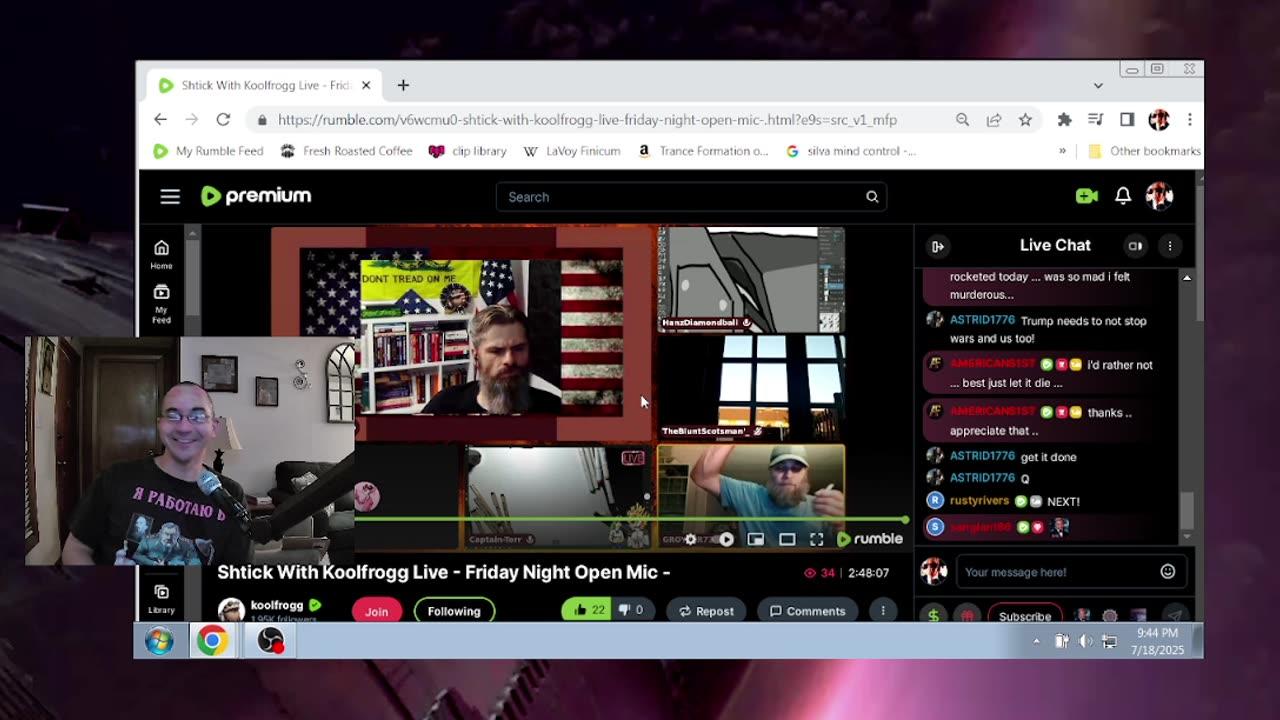Open the Chrome extensions puzzle icon
Viewport: 1280px width, 720px height.
coord(1064,119)
